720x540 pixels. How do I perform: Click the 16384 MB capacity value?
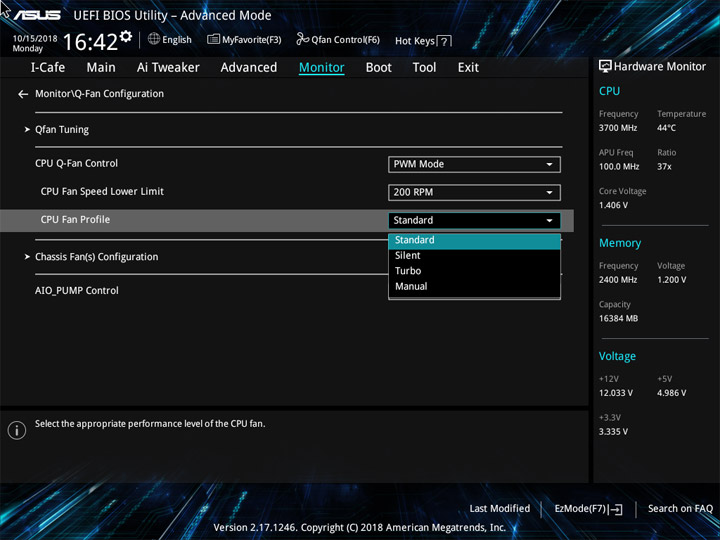pos(619,318)
